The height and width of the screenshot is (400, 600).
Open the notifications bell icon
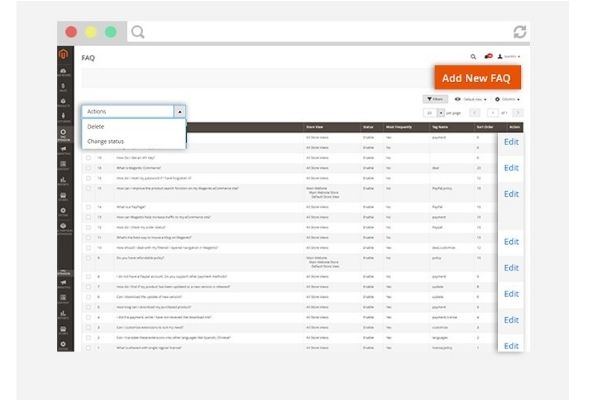tap(488, 57)
